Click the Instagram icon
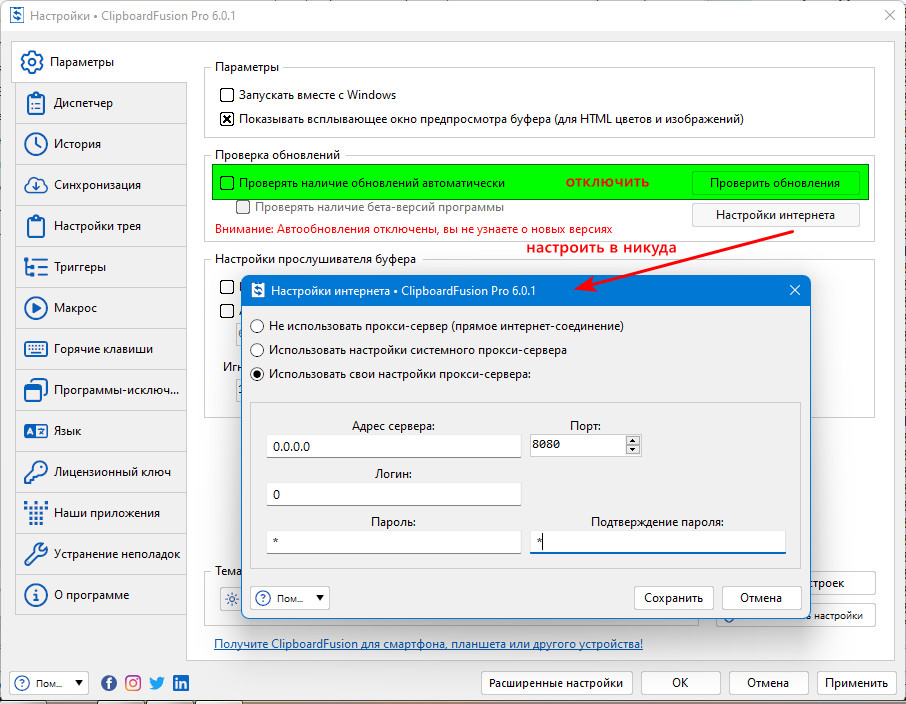This screenshot has width=906, height=704. tap(133, 683)
